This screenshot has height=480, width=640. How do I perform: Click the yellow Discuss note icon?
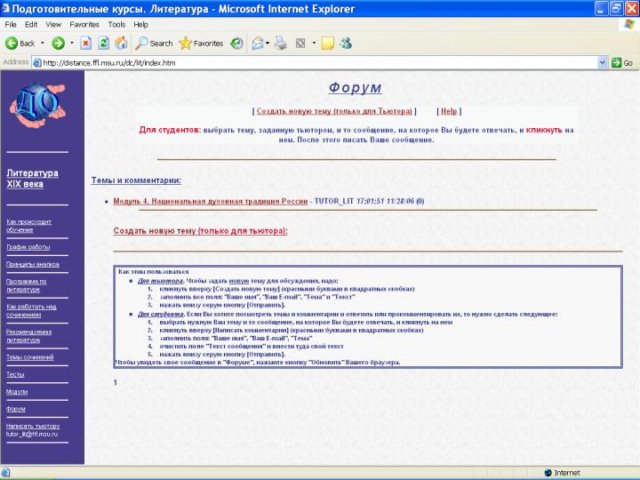328,43
